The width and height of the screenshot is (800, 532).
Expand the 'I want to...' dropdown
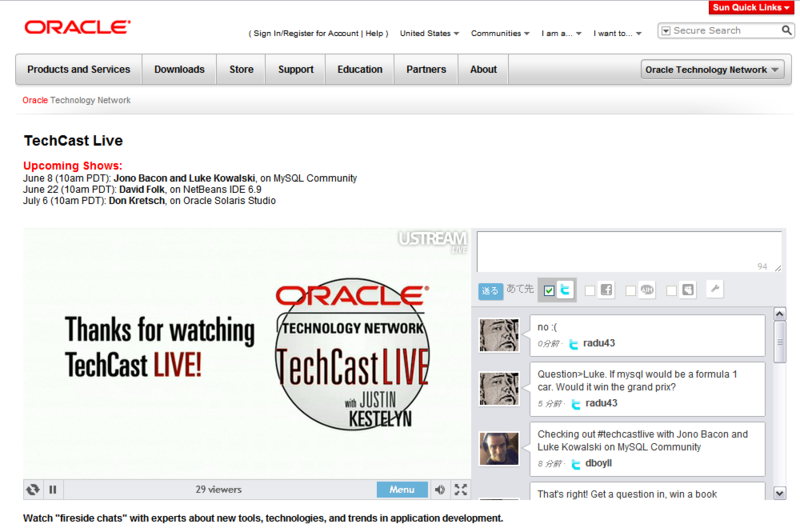pyautogui.click(x=617, y=33)
